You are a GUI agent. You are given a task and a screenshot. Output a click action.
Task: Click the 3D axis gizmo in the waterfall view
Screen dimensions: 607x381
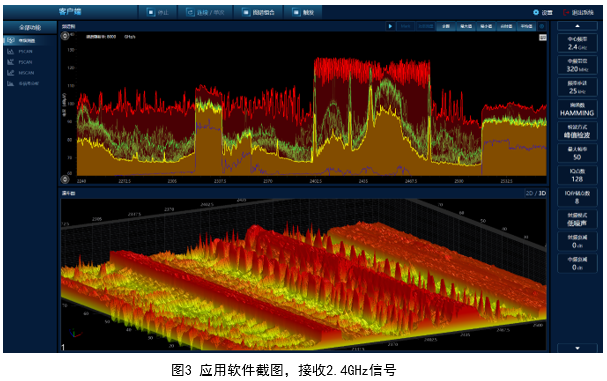click(75, 333)
